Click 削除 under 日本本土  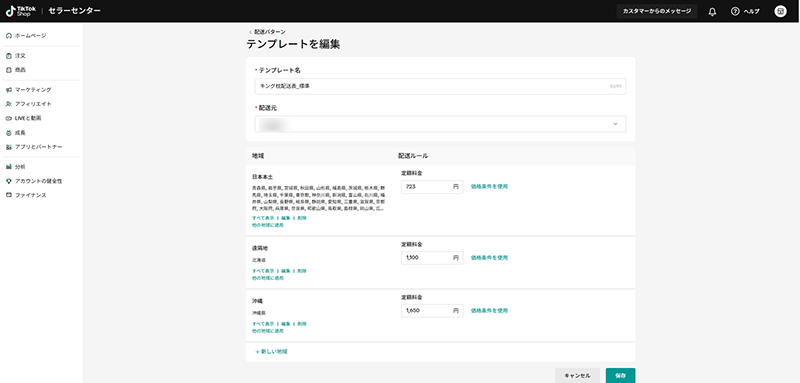(x=302, y=218)
